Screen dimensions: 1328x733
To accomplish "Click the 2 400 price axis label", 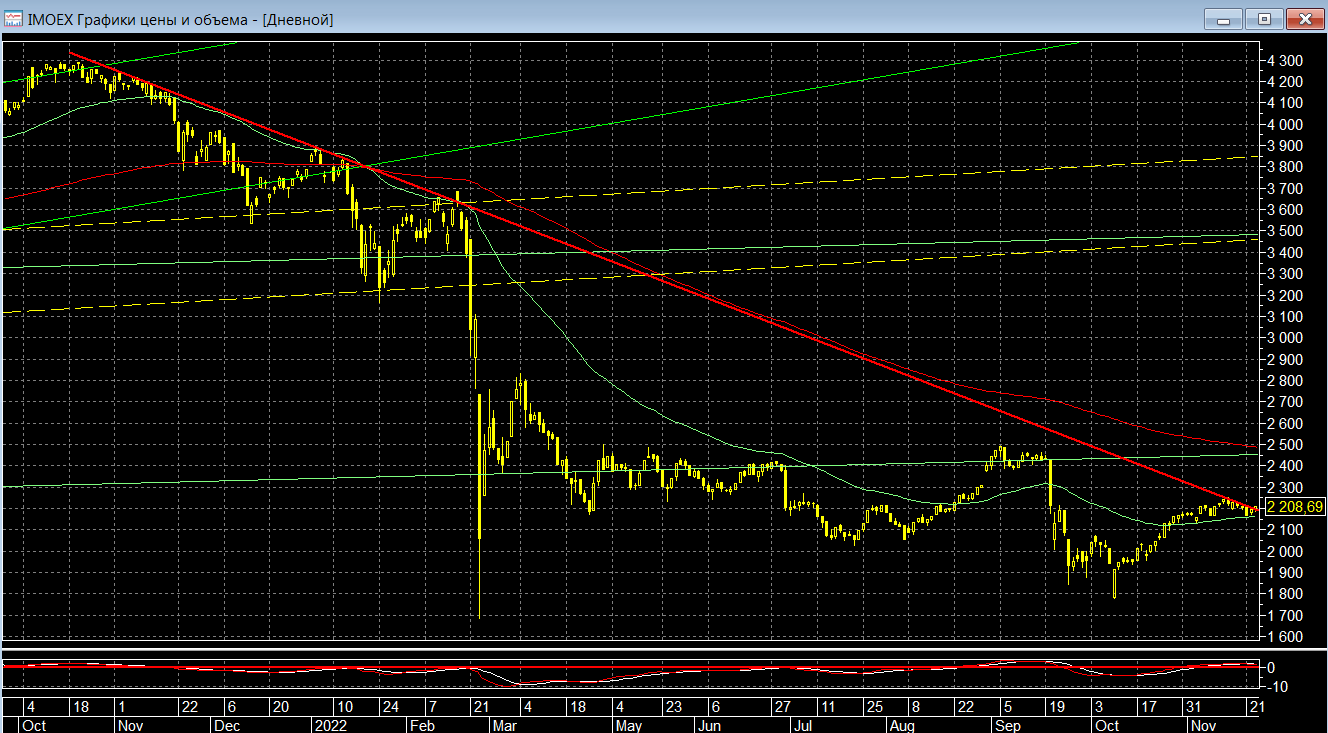I will point(1284,466).
